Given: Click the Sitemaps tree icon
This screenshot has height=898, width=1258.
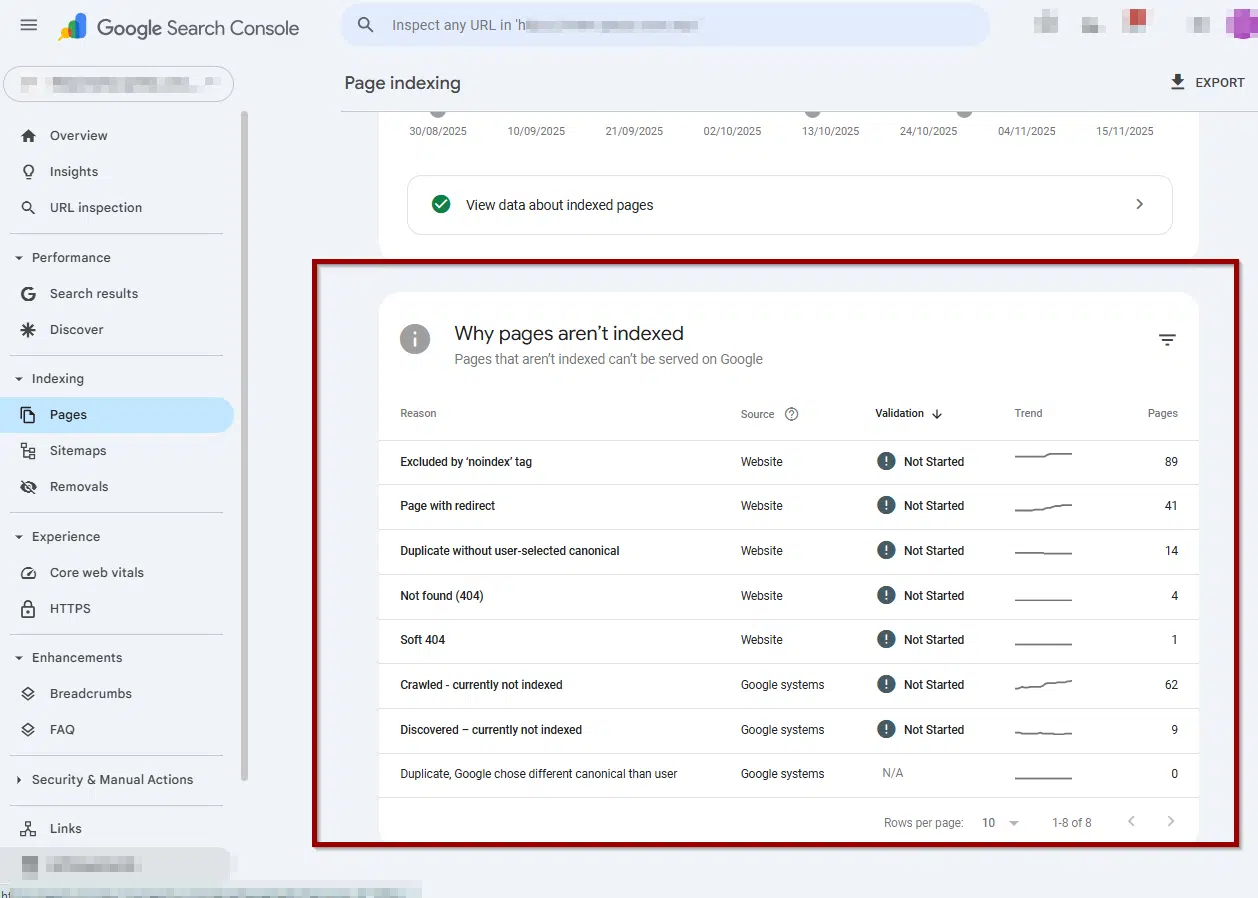Looking at the screenshot, I should coord(28,451).
